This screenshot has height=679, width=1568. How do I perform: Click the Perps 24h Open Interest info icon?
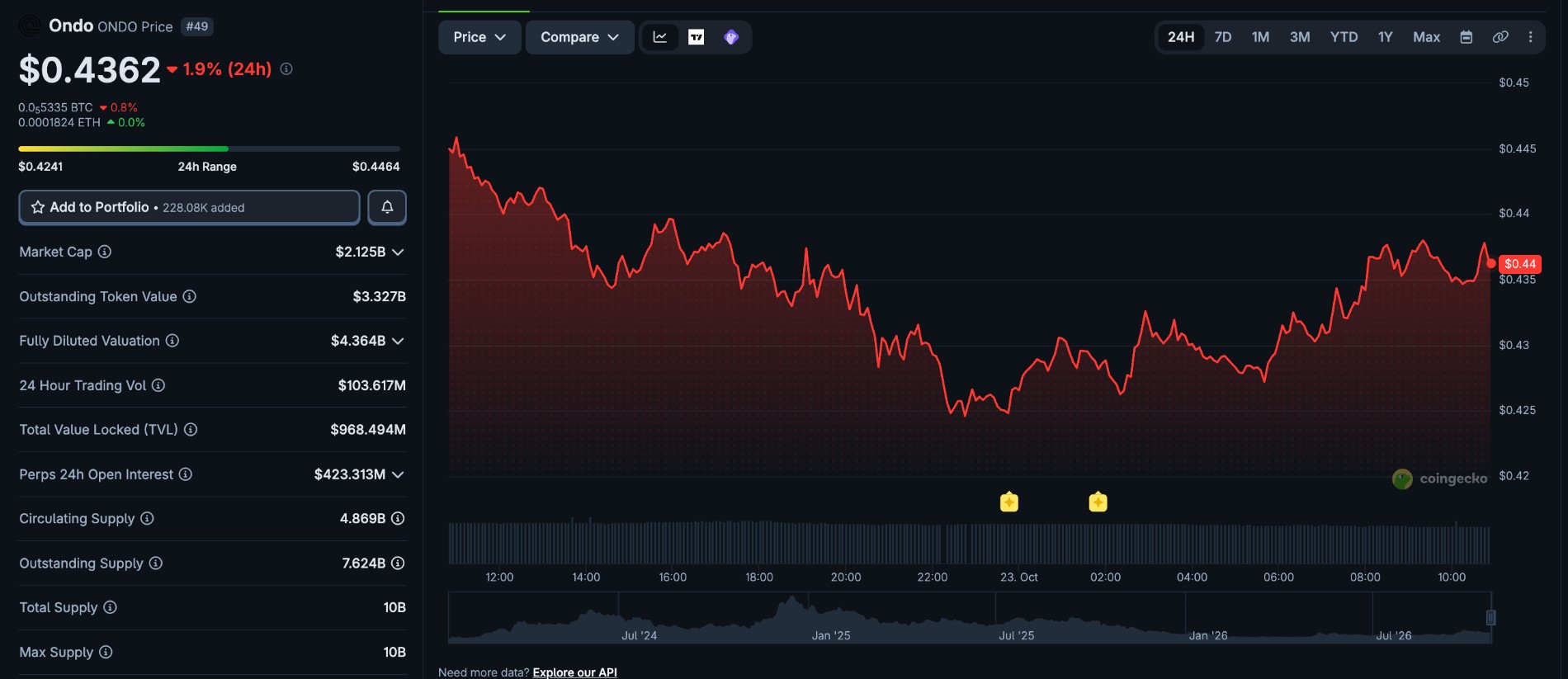click(186, 474)
